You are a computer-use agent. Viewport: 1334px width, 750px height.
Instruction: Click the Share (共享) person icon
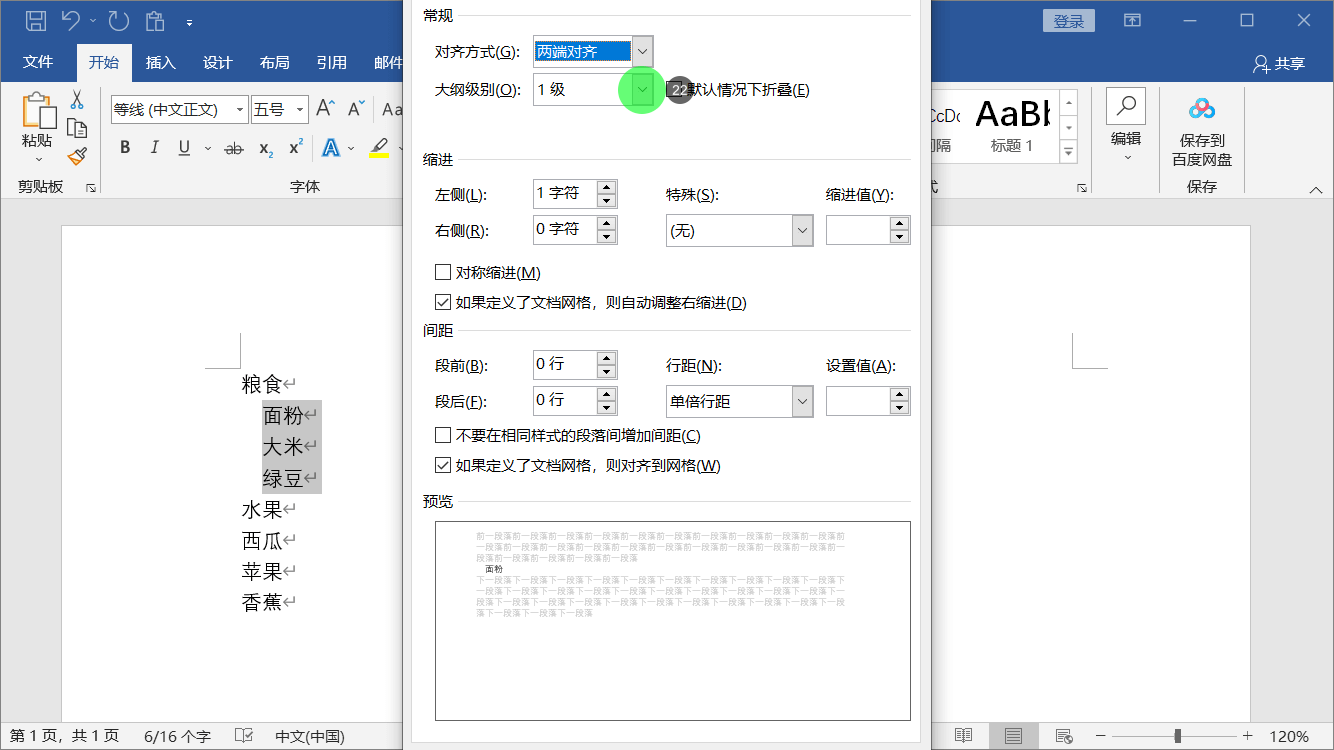point(1262,63)
